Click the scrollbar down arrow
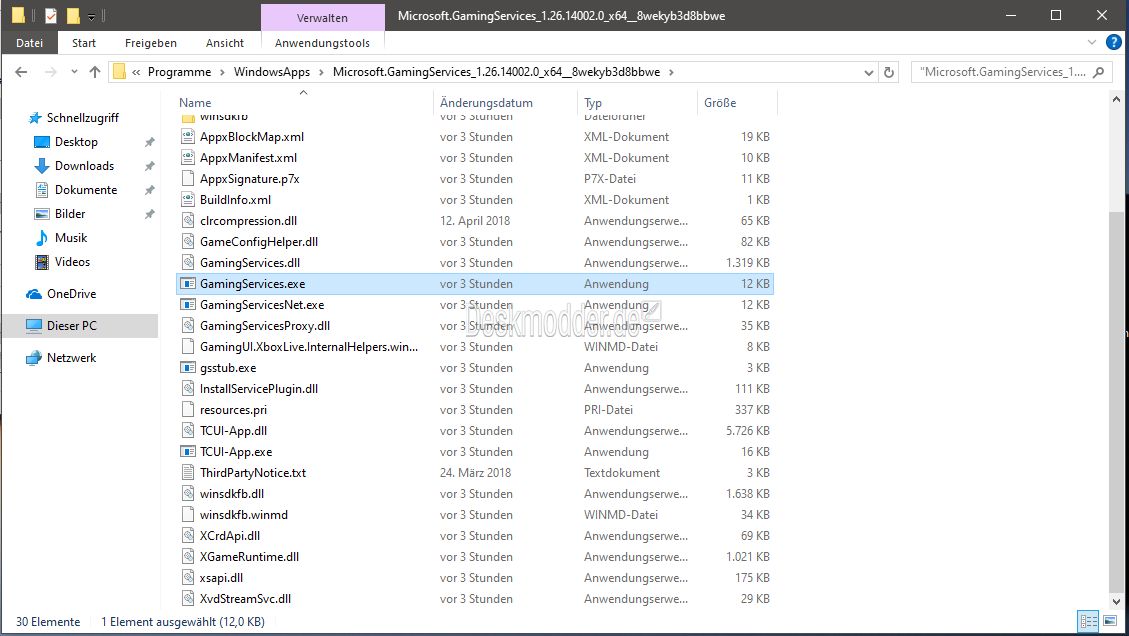 [x=1116, y=602]
